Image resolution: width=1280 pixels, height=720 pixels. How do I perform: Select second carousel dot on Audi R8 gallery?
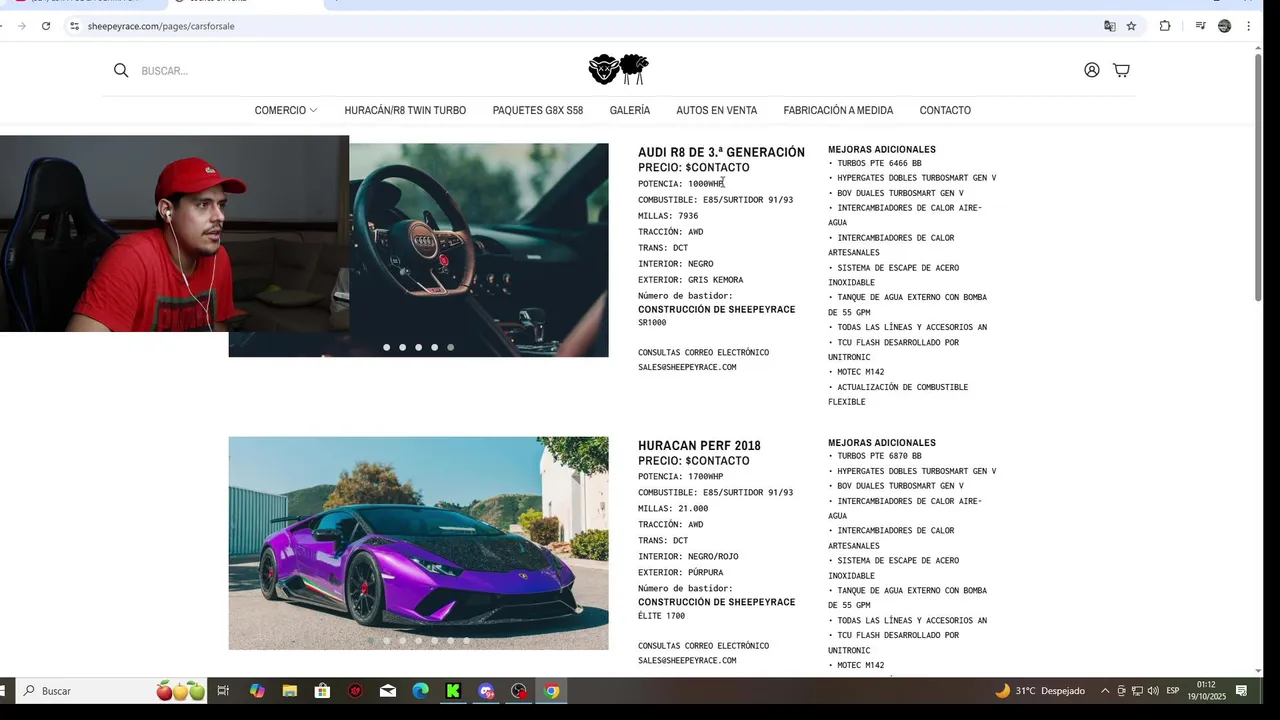click(402, 347)
